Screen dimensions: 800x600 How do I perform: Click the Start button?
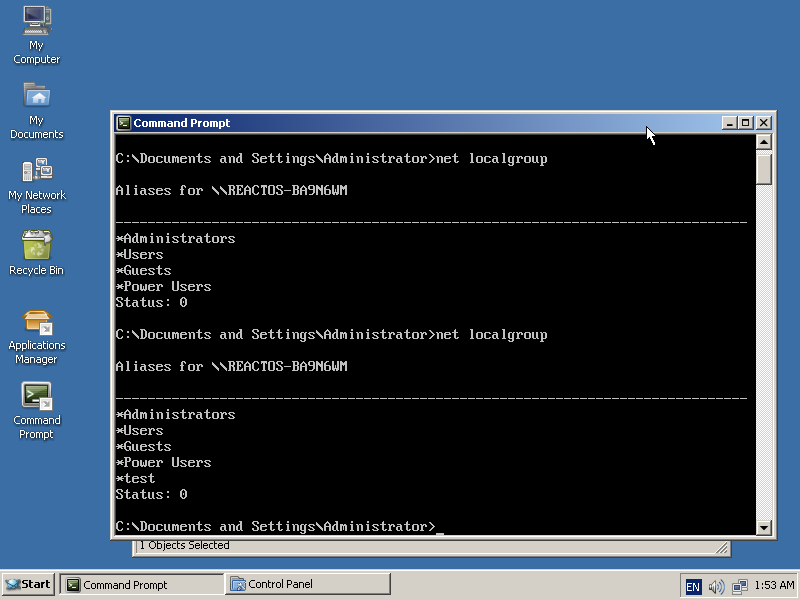coord(28,585)
